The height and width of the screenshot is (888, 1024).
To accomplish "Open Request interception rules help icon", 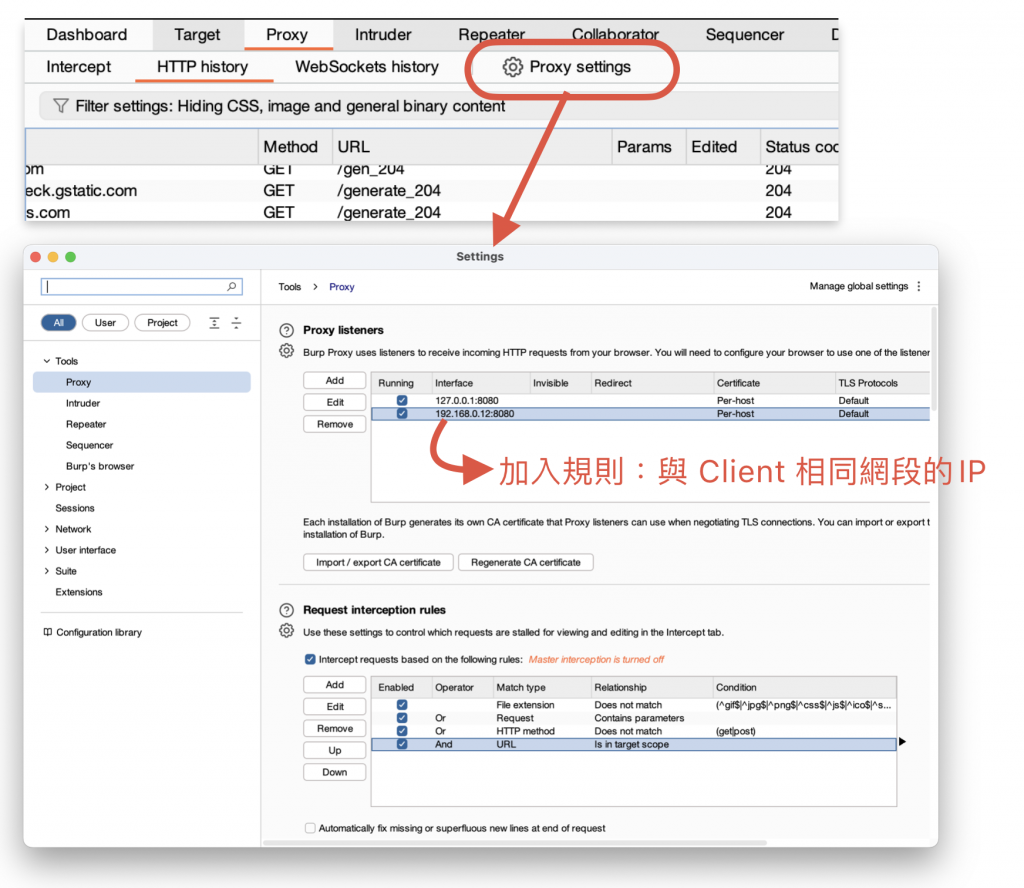I will pos(287,610).
